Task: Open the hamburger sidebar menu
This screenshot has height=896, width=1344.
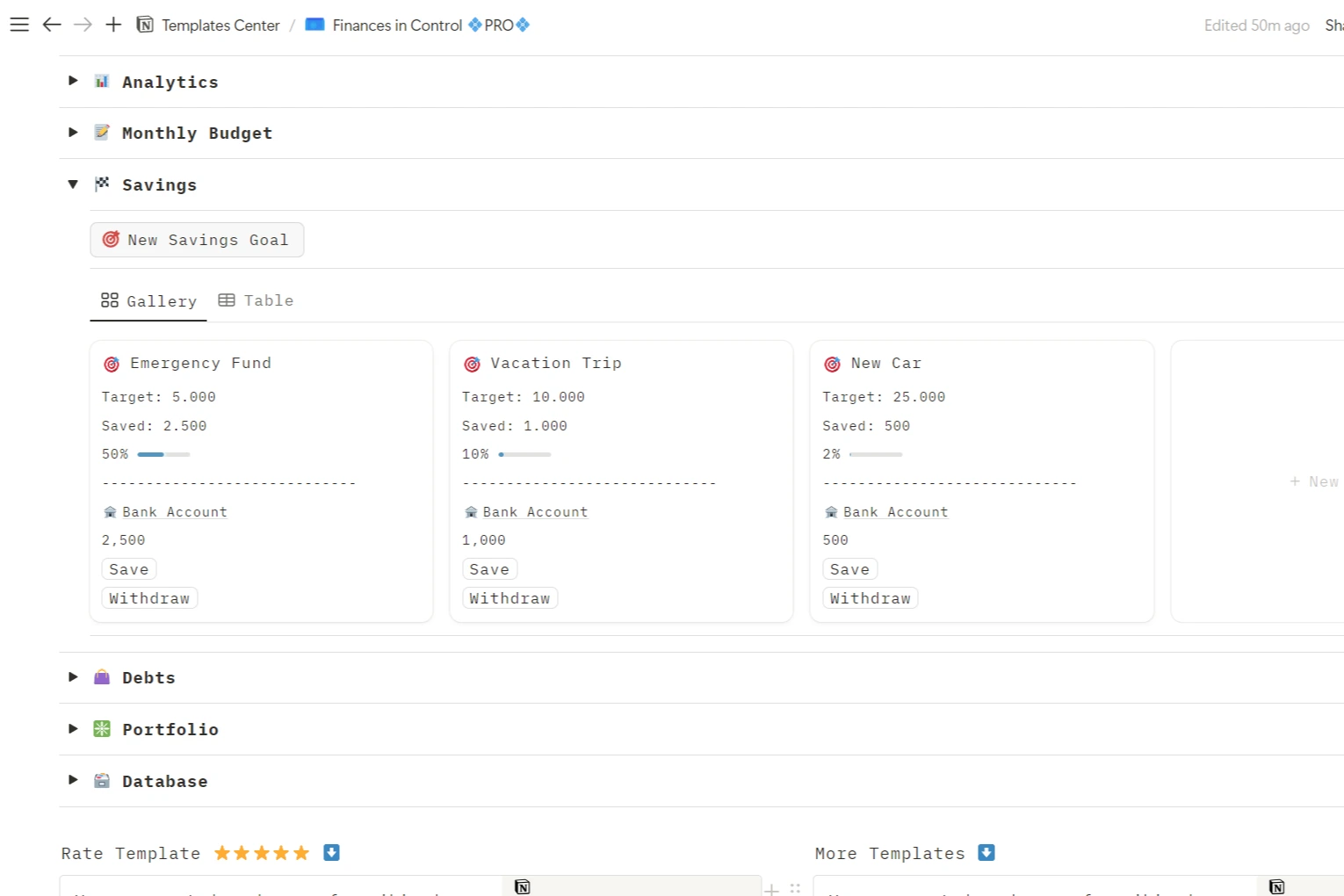Action: tap(19, 25)
